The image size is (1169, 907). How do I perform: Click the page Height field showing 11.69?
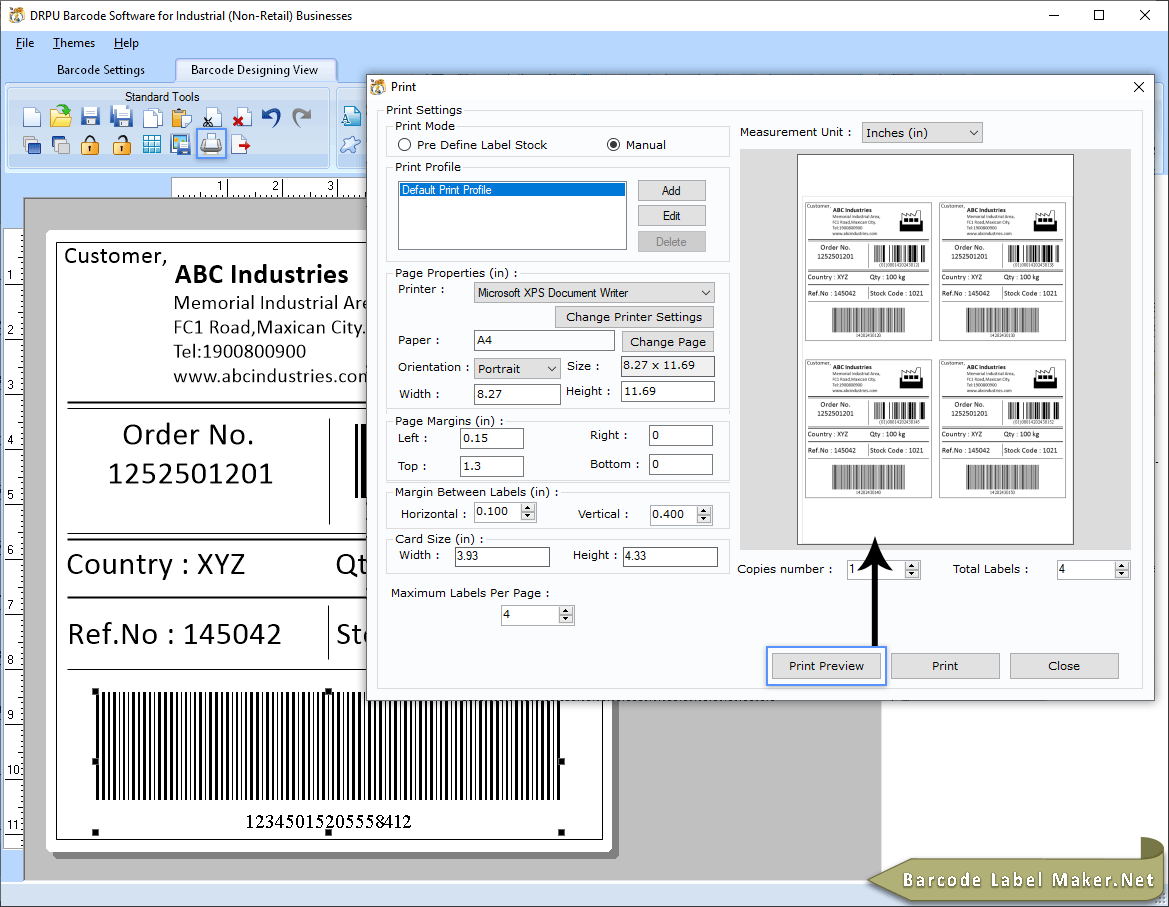[667, 391]
